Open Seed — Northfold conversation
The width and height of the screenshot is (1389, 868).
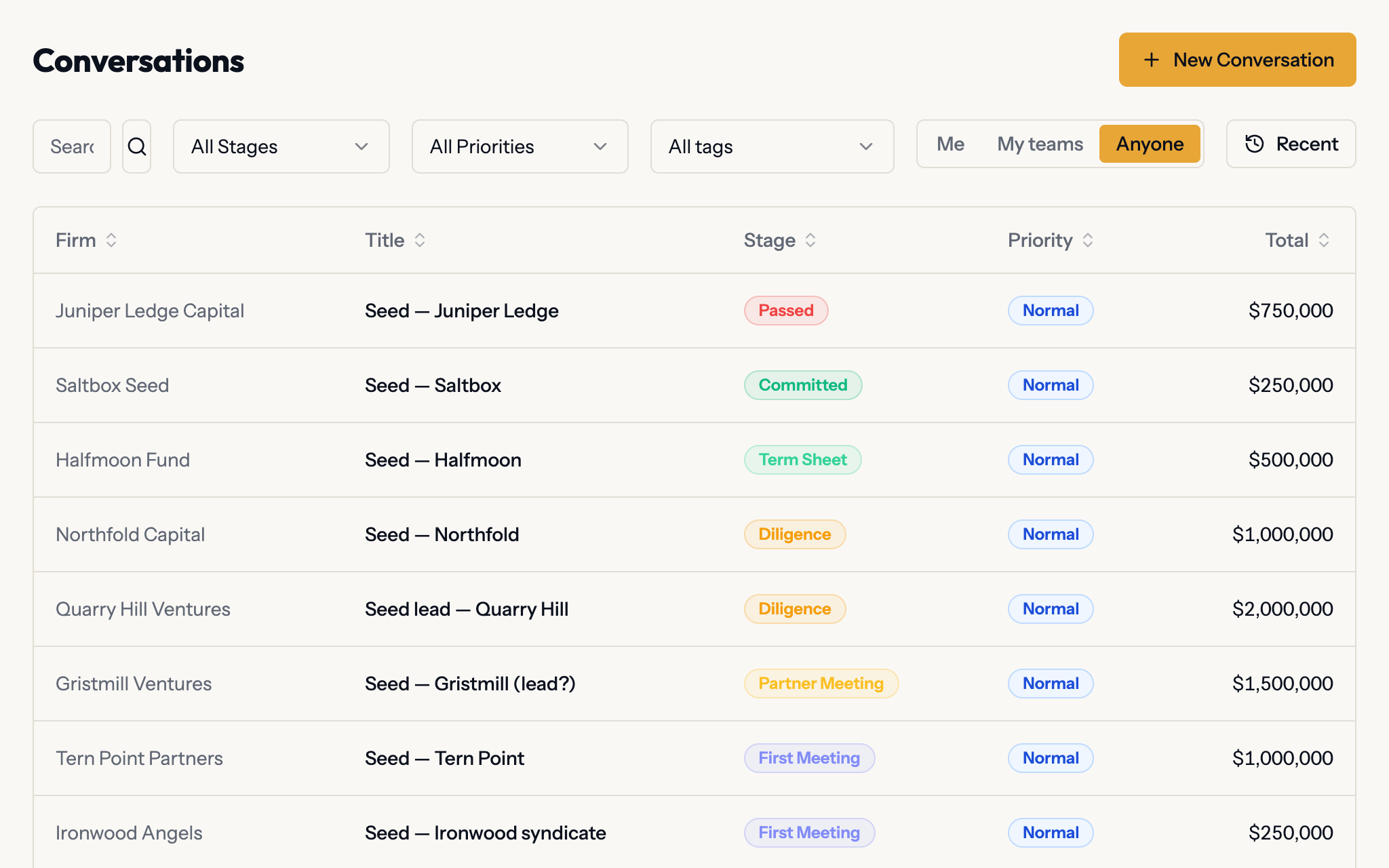[442, 534]
